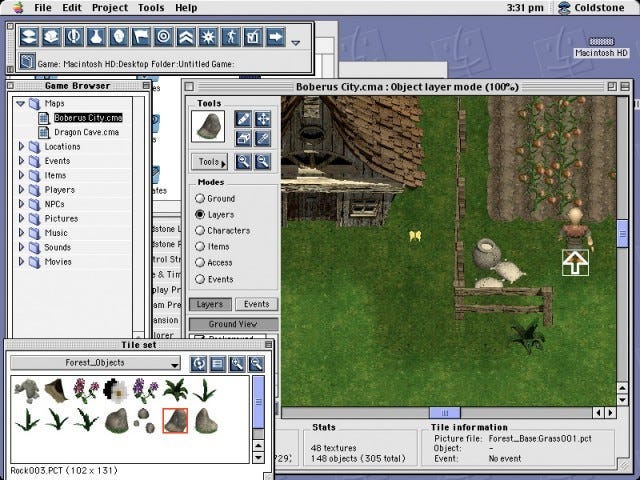The height and width of the screenshot is (480, 640).
Task: Click the stacked layers icon in the top toolbar
Action: point(29,37)
